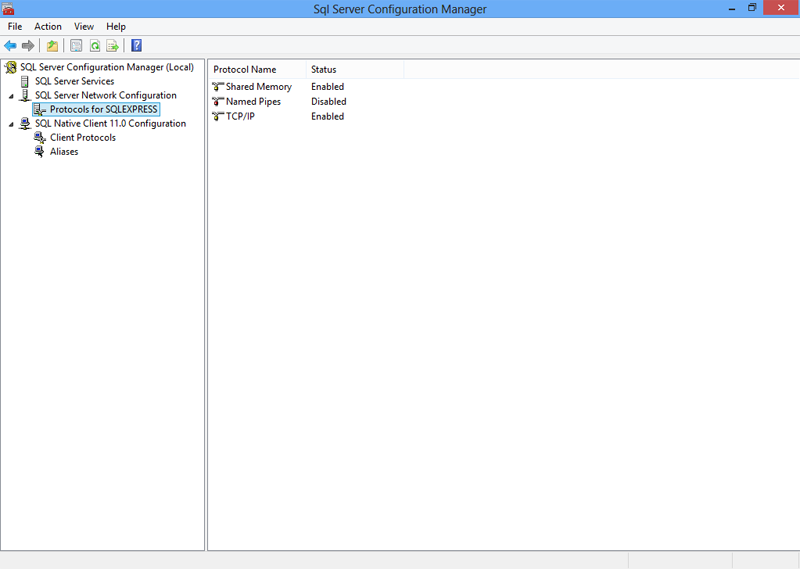This screenshot has width=800, height=569.
Task: Select the Shared Memory protocol name
Action: [x=259, y=87]
